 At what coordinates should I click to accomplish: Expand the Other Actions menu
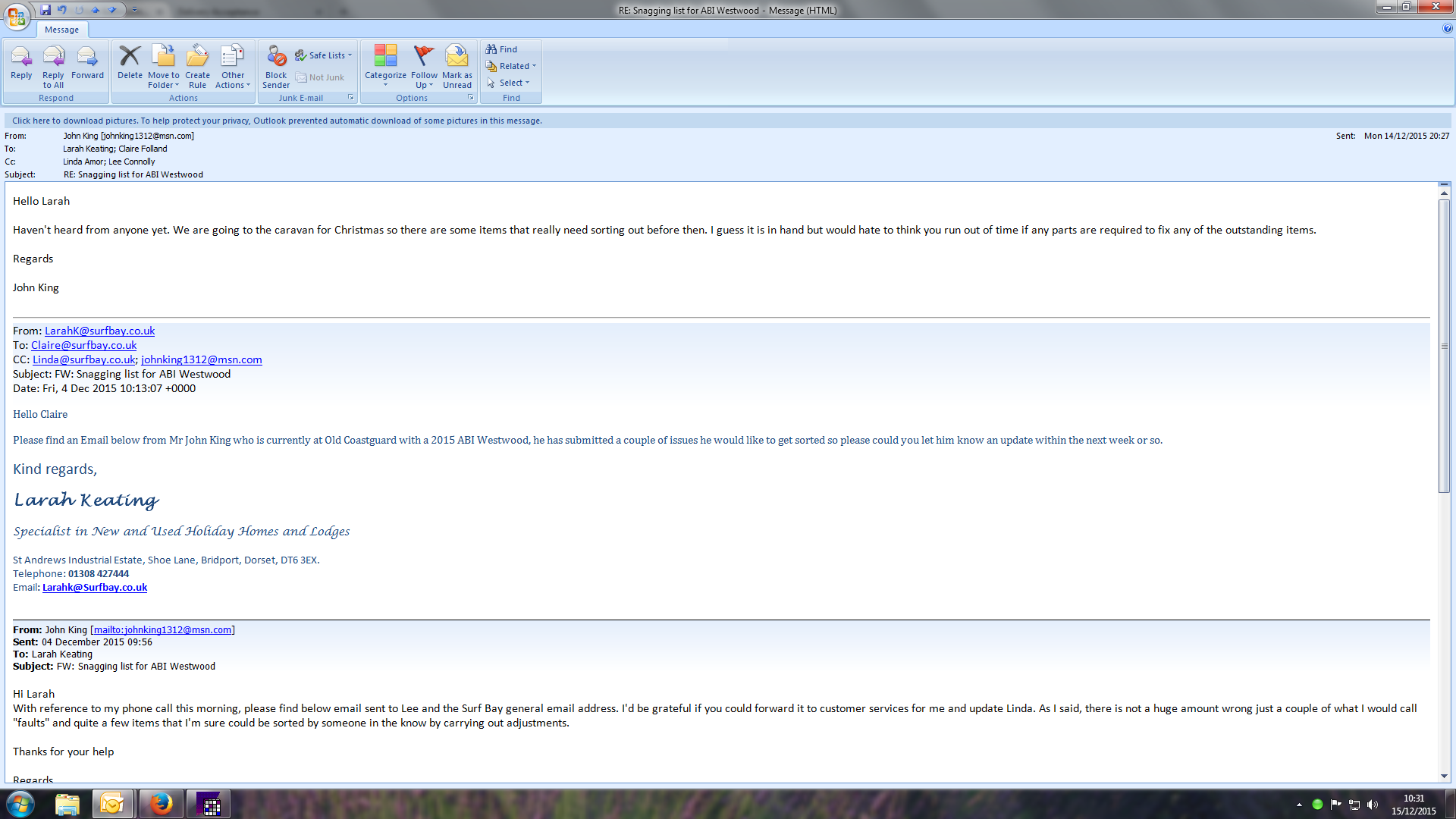tap(233, 67)
